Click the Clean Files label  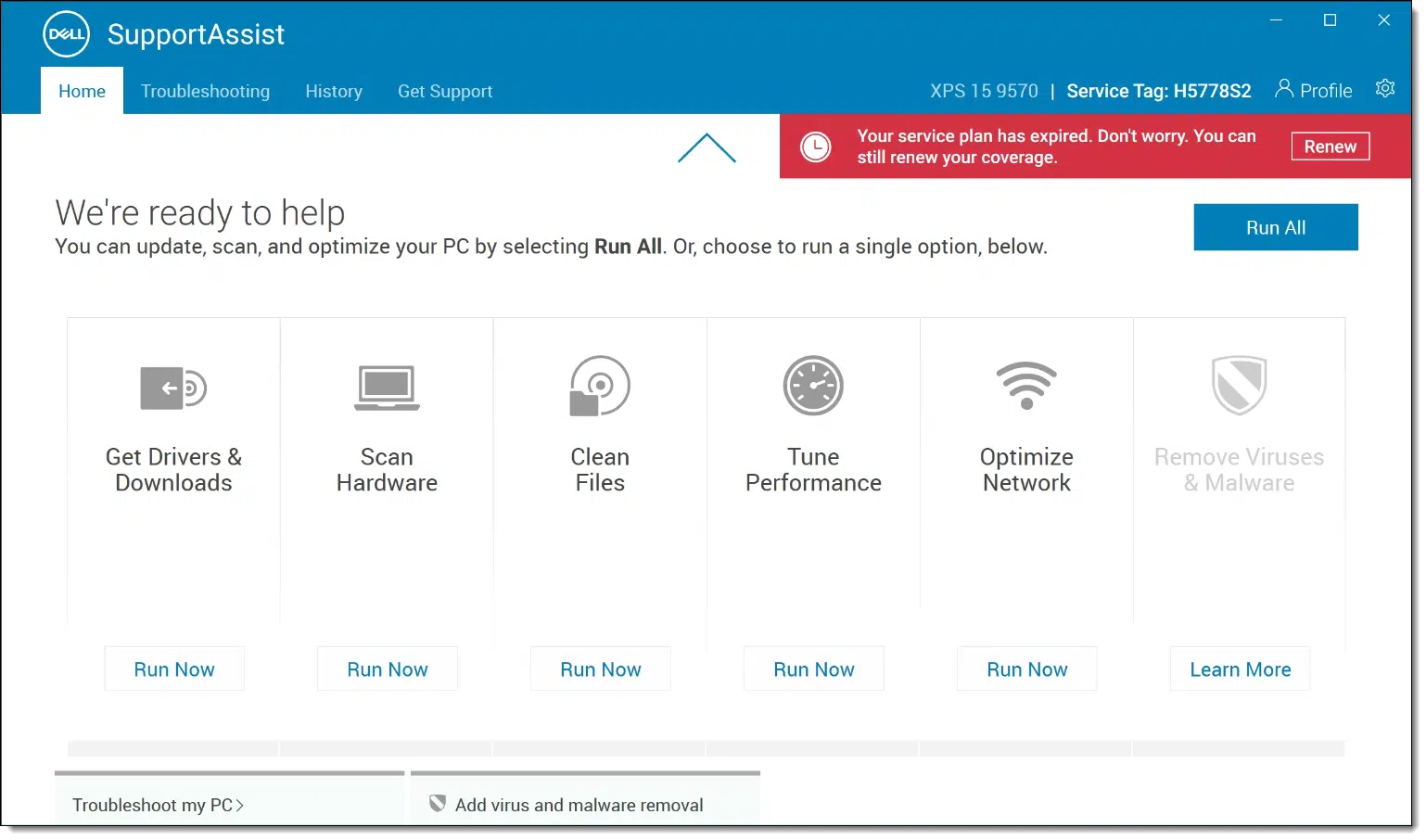tap(600, 470)
